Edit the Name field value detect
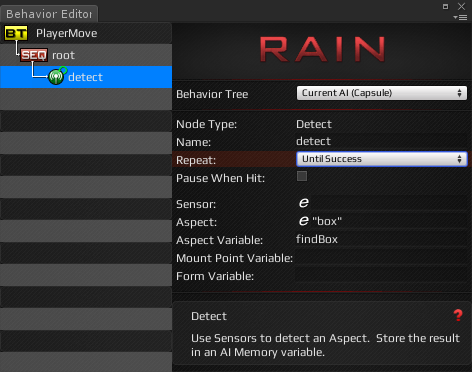 [381, 141]
